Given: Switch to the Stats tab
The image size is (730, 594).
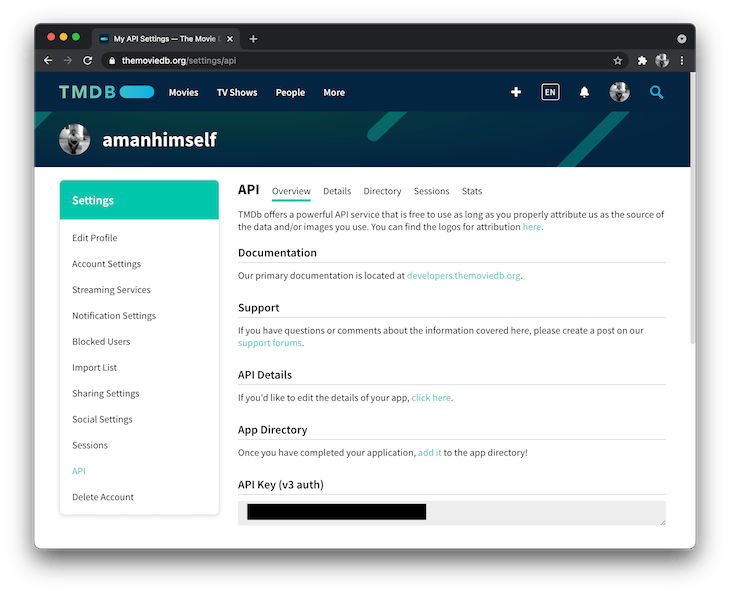Looking at the screenshot, I should tap(472, 191).
